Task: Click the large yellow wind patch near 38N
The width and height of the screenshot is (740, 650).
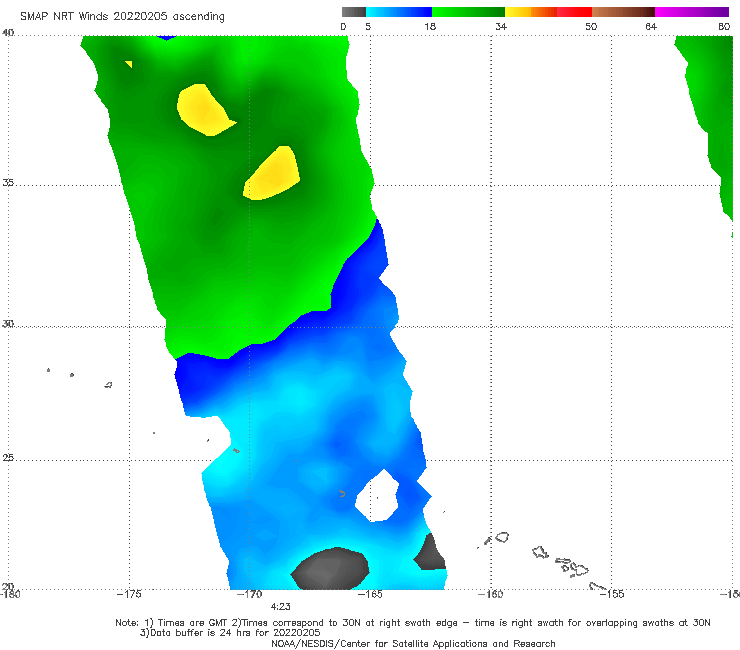Action: [x=204, y=110]
